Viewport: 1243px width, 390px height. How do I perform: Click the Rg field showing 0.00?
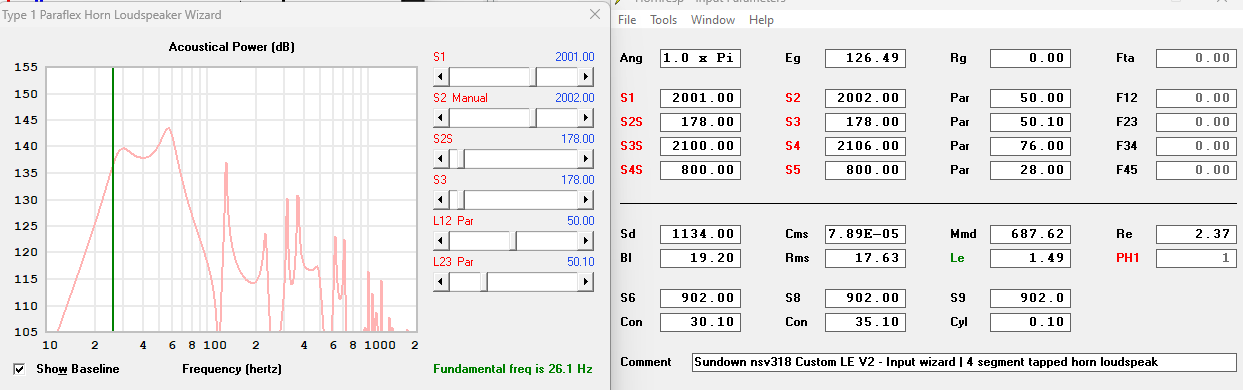tap(1030, 58)
